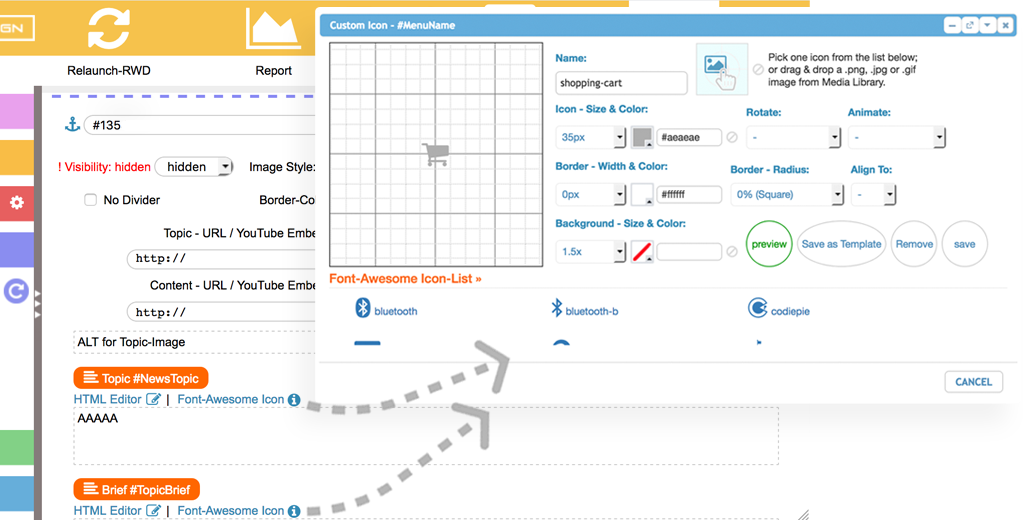Click the anchor icon beside #135
Screen dimensions: 1023x520
(71, 124)
